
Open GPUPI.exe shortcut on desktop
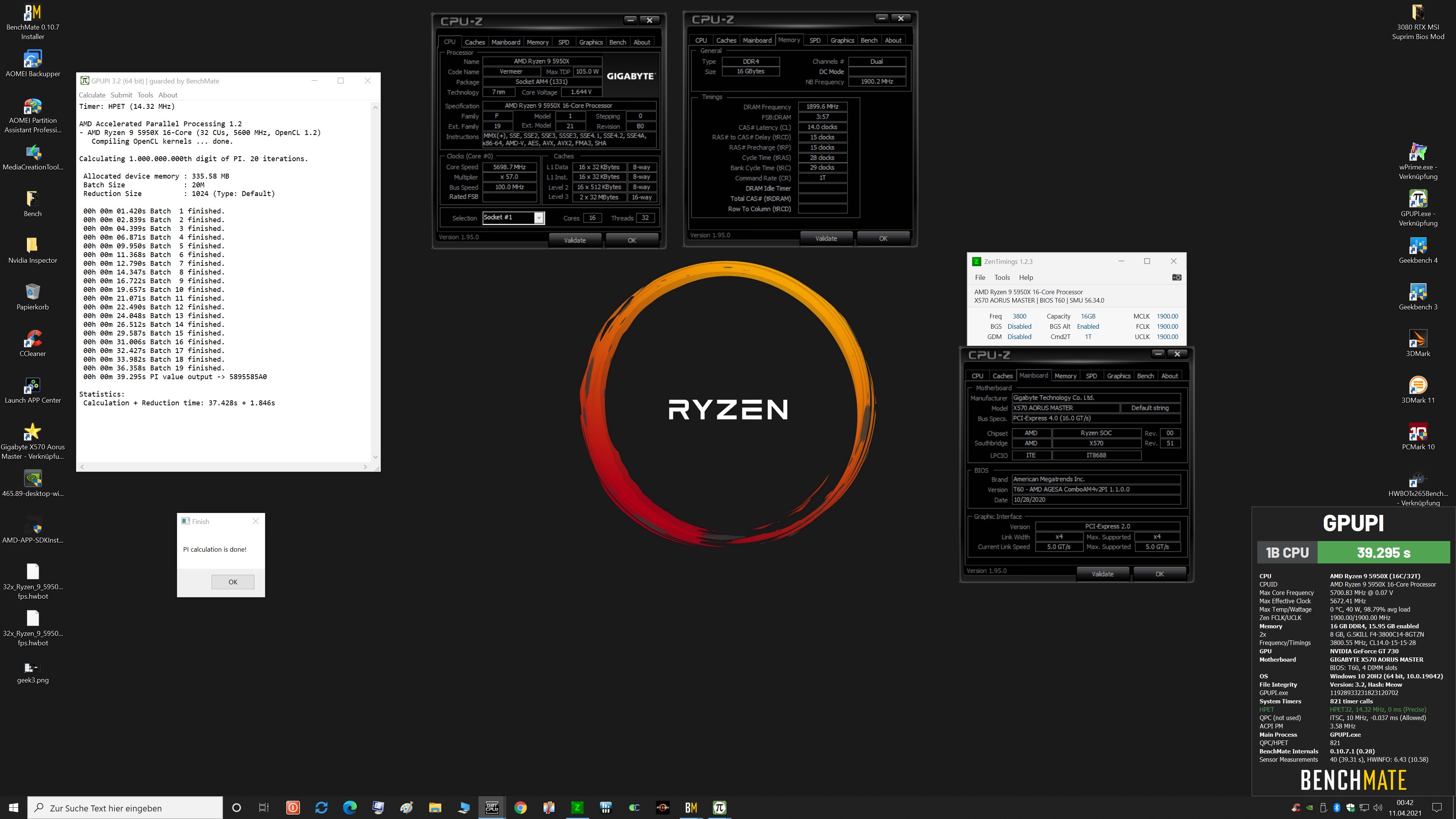(x=1418, y=208)
